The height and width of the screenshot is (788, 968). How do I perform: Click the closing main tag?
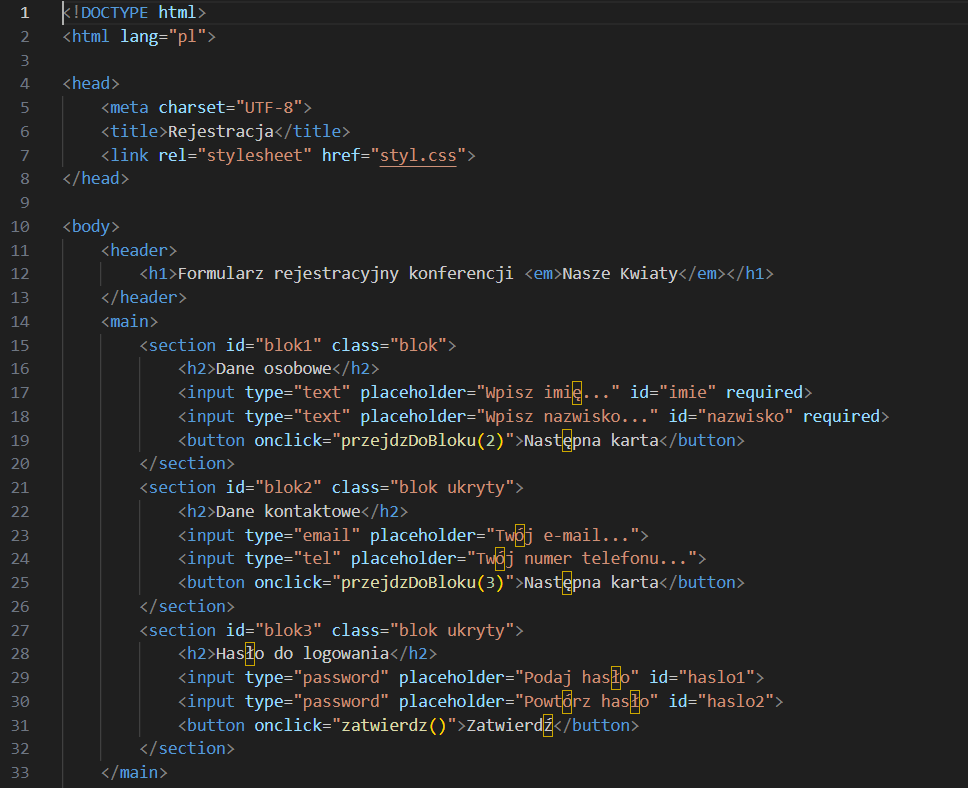[x=134, y=773]
